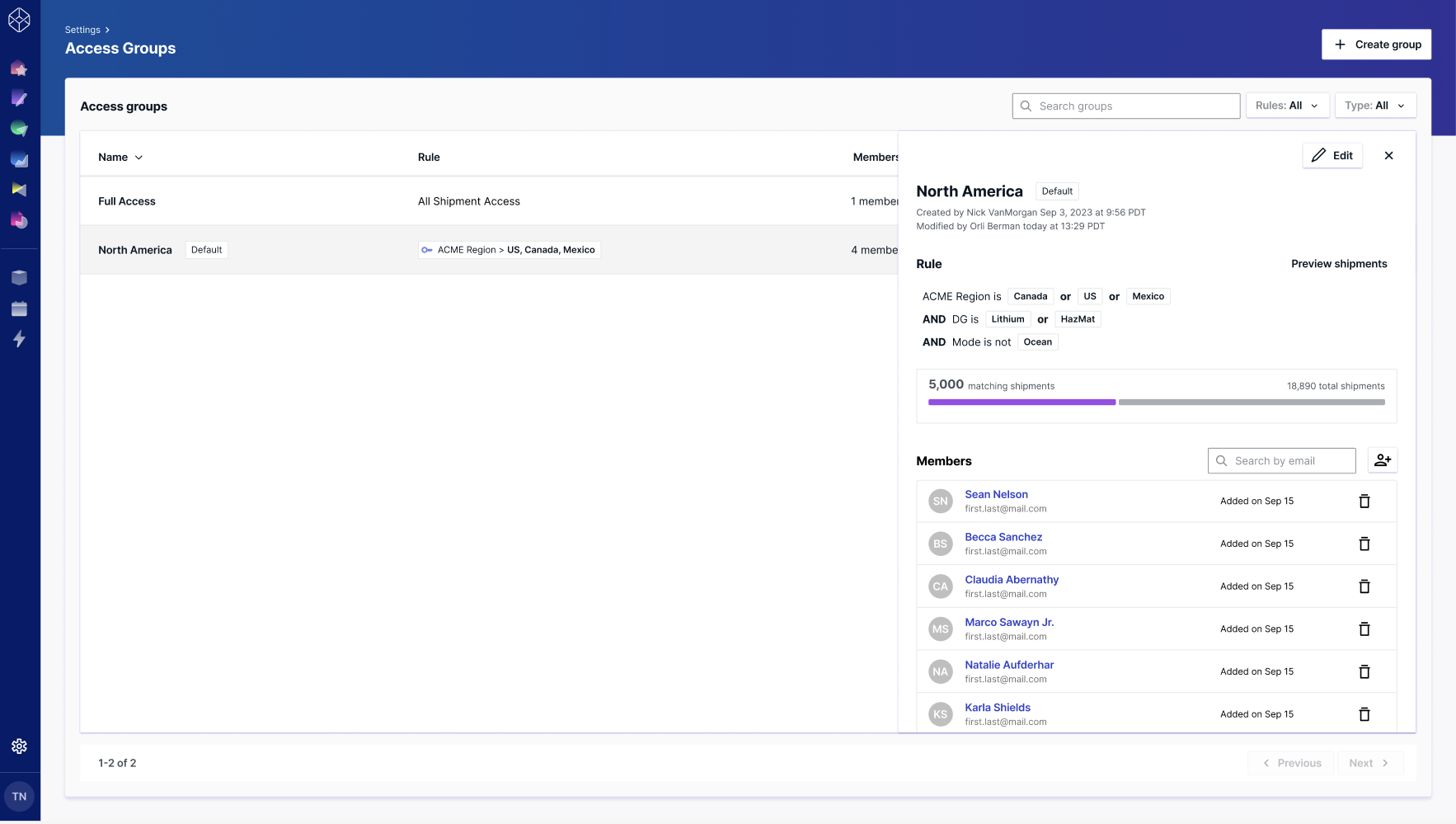Open settings gear in sidebar
This screenshot has width=1456, height=824.
[19, 746]
